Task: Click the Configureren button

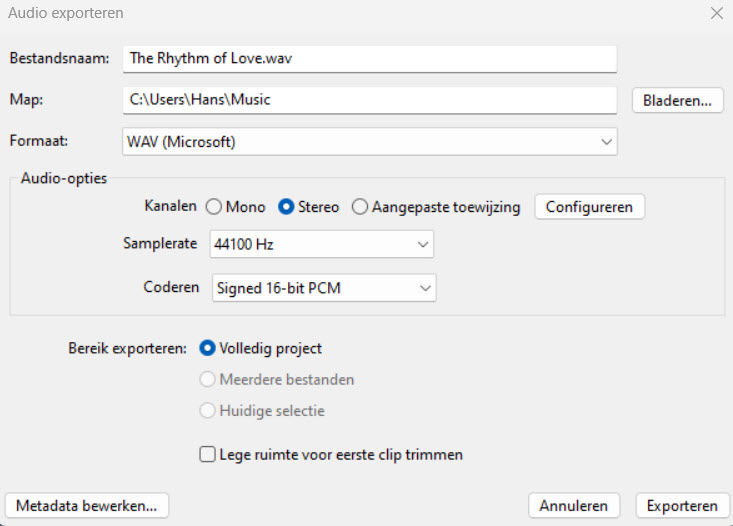Action: [x=590, y=207]
